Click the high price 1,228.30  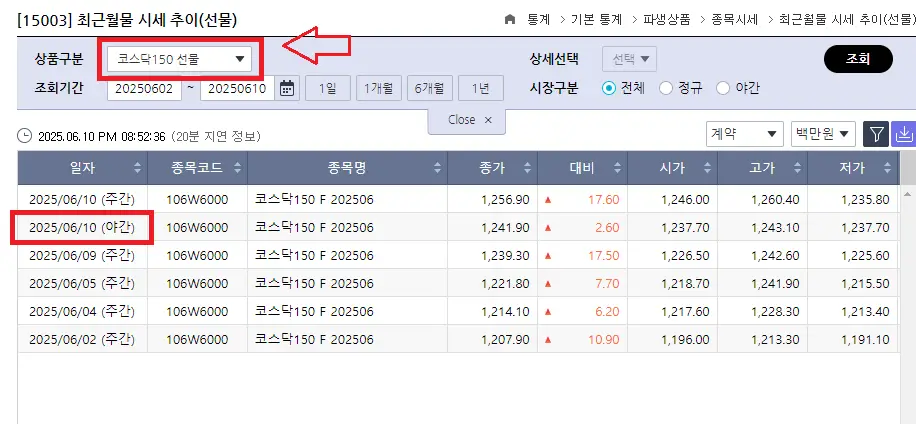point(775,312)
